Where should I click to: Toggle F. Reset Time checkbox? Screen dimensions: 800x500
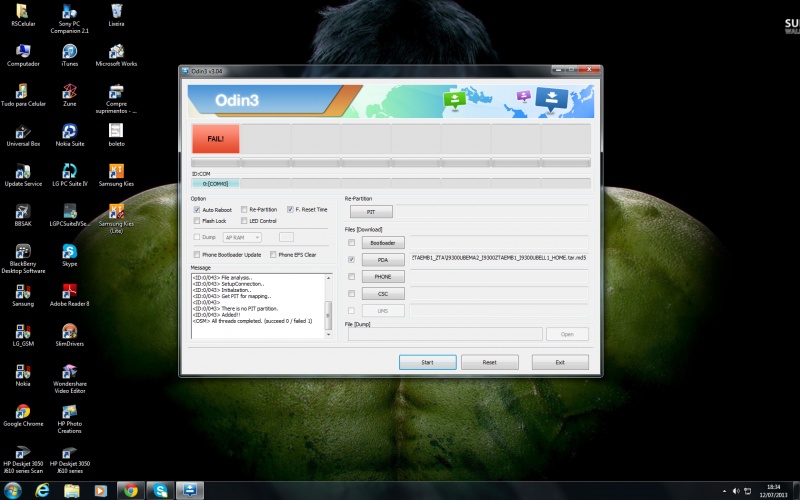coord(290,210)
